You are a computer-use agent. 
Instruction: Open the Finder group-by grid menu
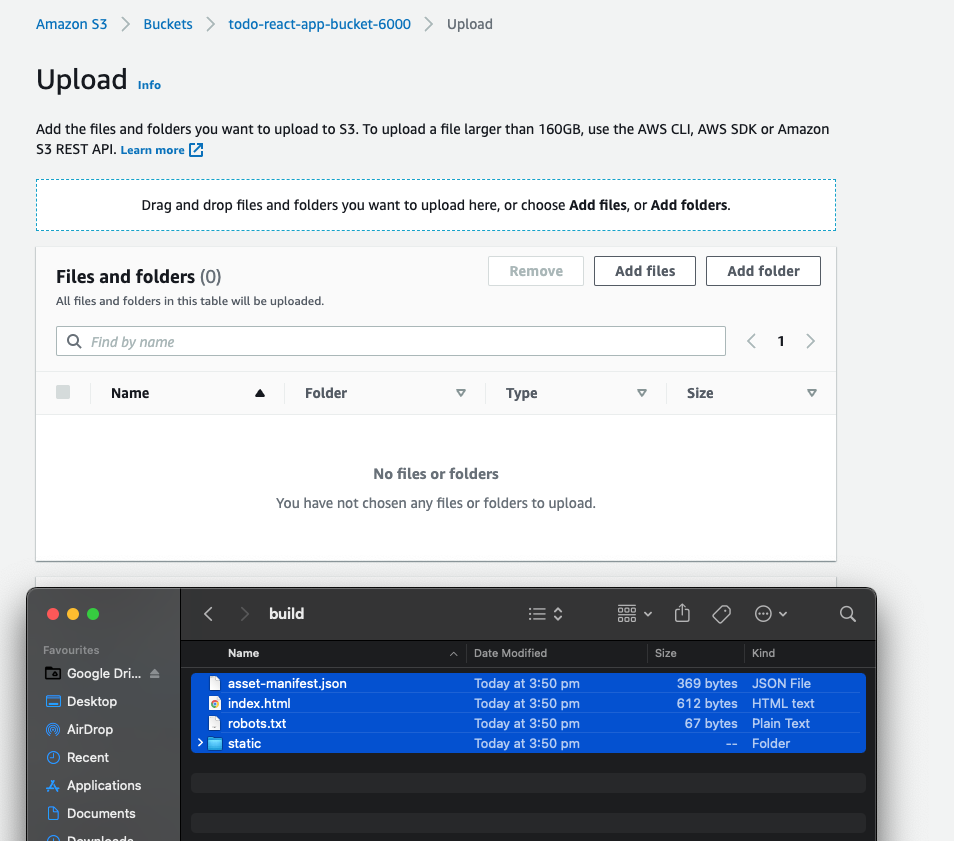pyautogui.click(x=635, y=614)
